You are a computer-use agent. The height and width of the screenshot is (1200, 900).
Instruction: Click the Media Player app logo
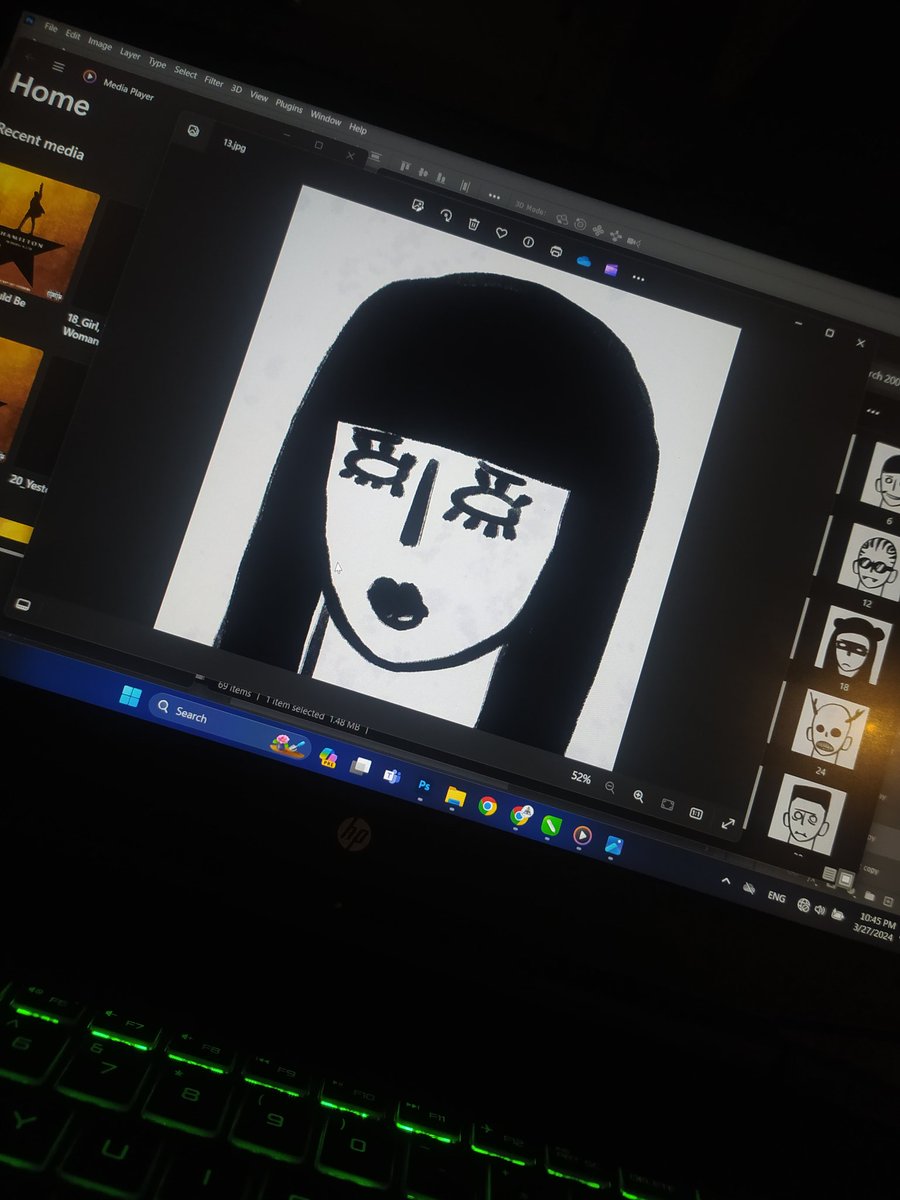88,76
